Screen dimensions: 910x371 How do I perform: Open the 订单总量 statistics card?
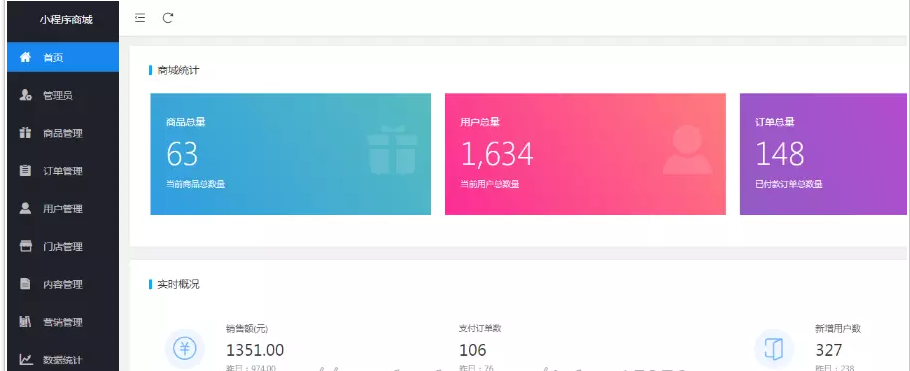point(823,154)
